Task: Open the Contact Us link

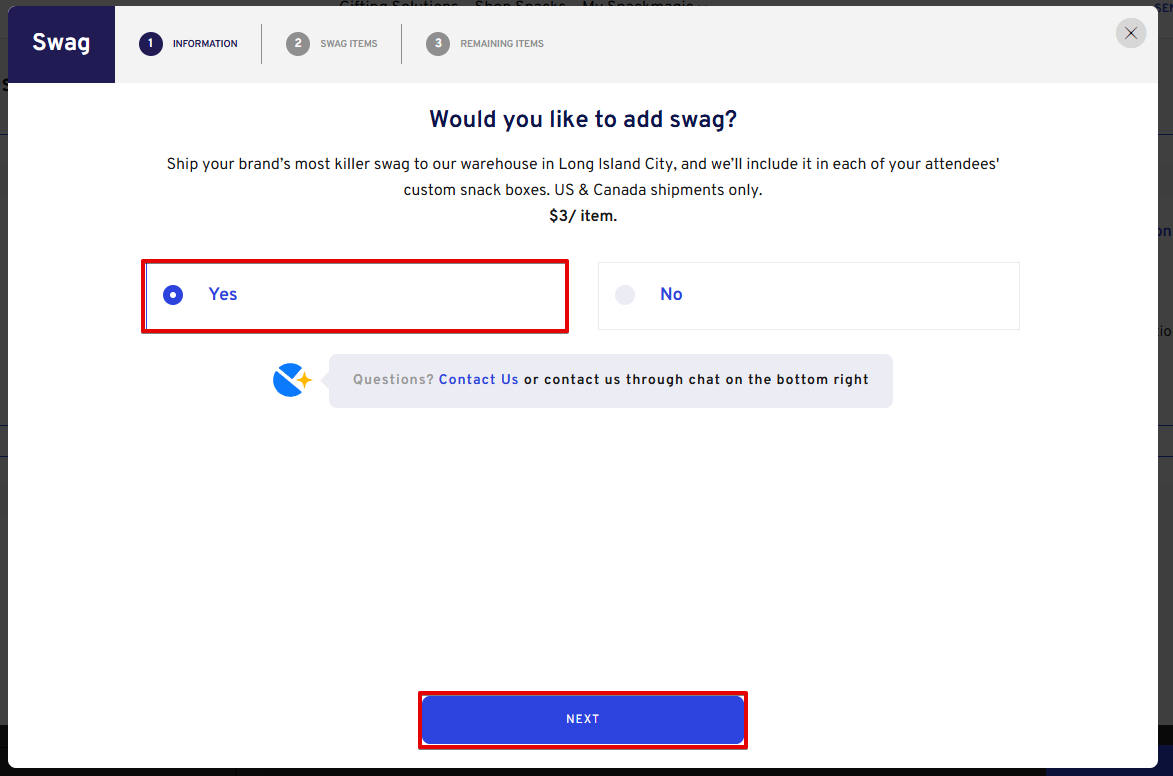Action: [478, 380]
